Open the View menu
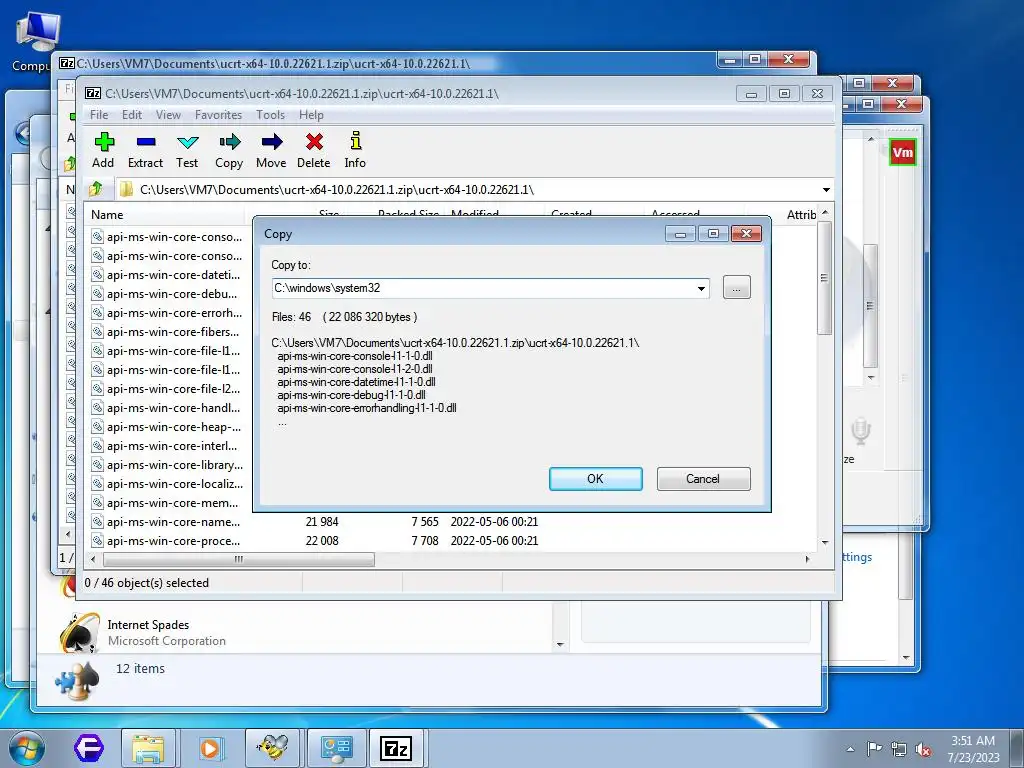 click(168, 115)
